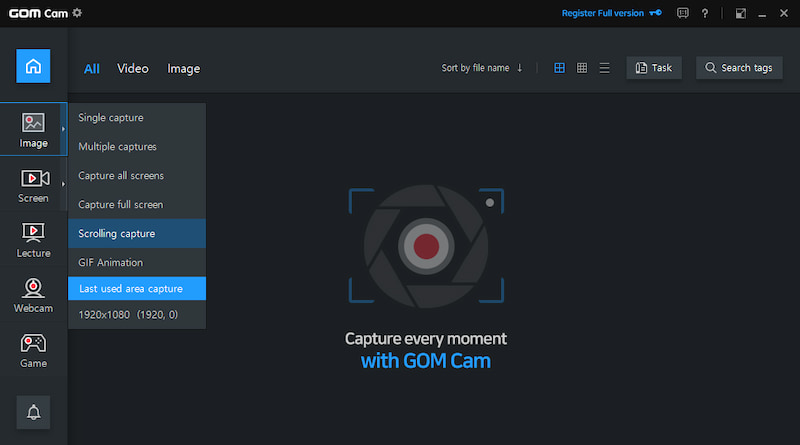Click the Search tags field
The height and width of the screenshot is (445, 800).
pos(739,68)
